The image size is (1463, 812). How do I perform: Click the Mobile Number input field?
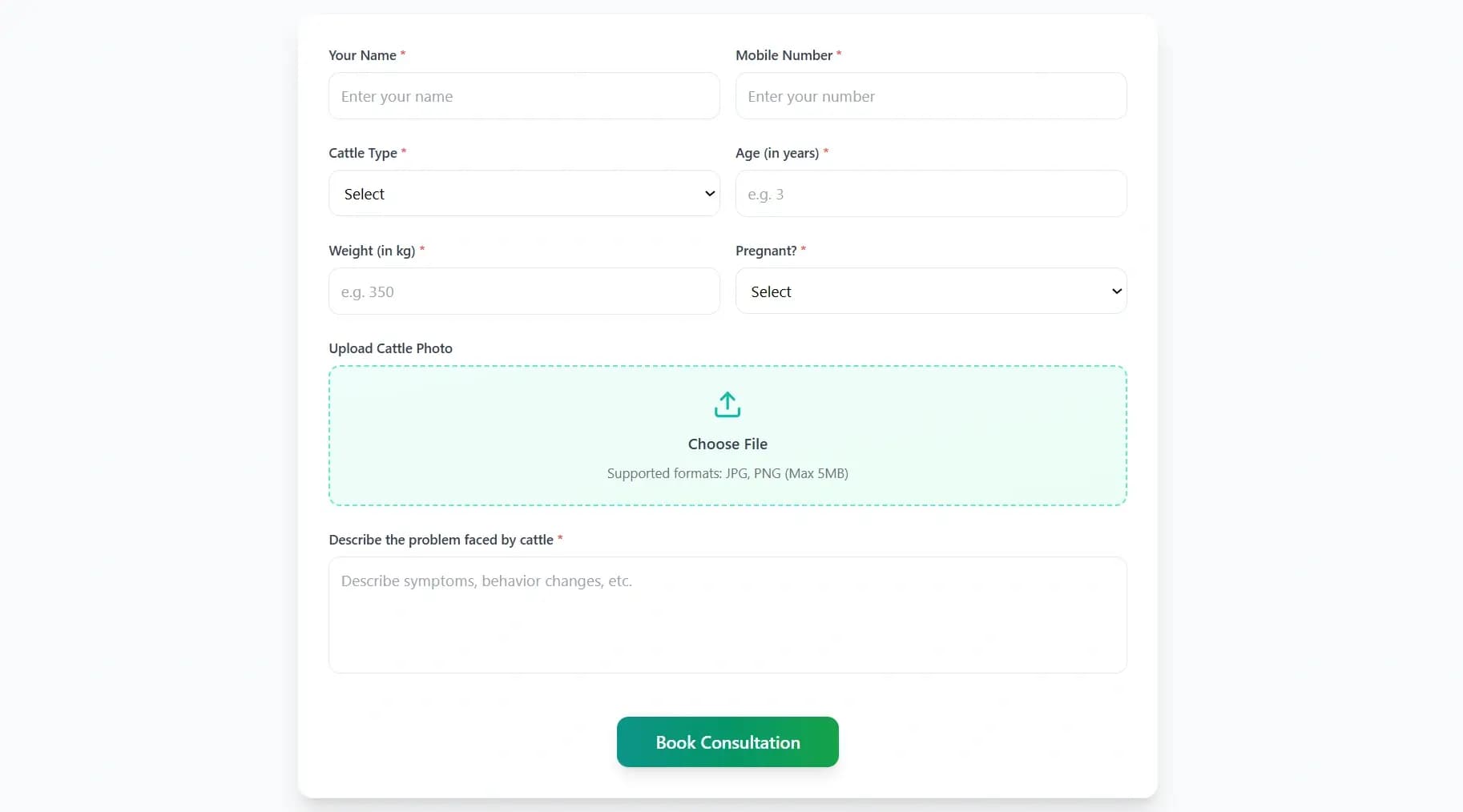pyautogui.click(x=931, y=96)
